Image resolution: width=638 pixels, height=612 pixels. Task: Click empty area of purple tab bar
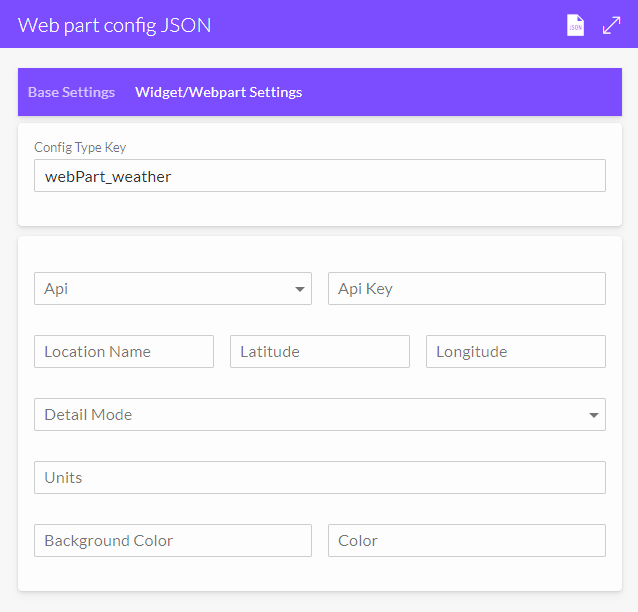(x=460, y=92)
